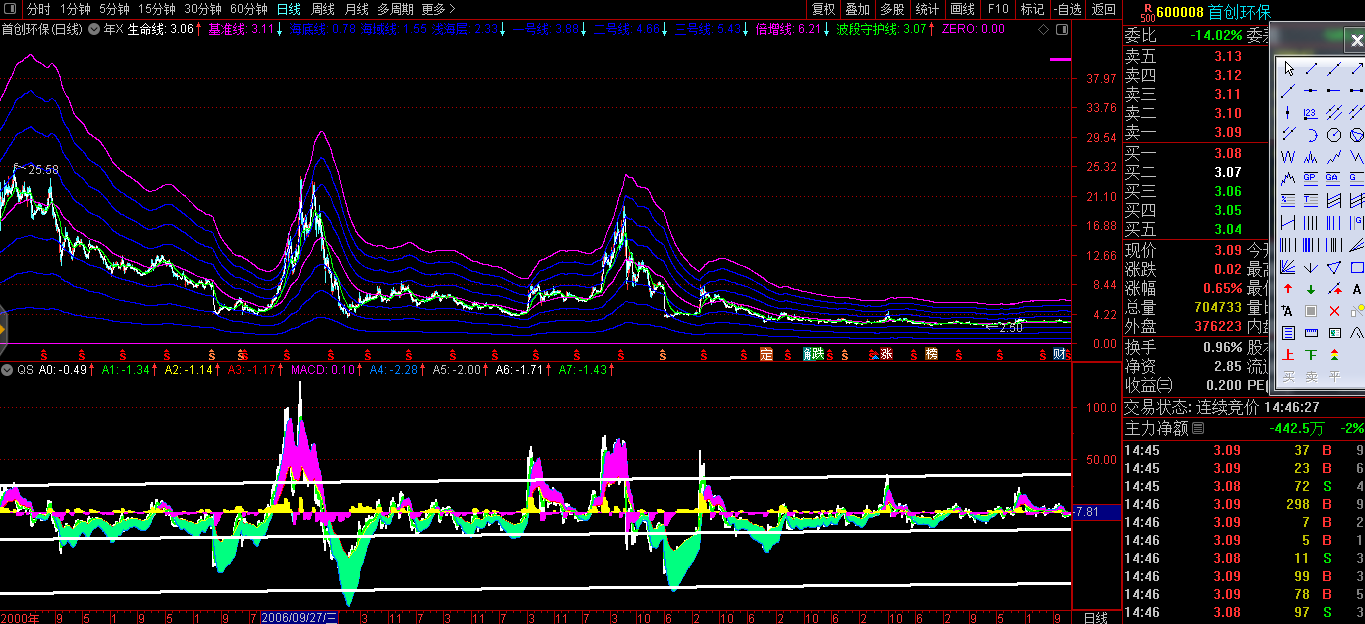
Task: Open the 更多 periods dropdown
Action: [x=439, y=9]
